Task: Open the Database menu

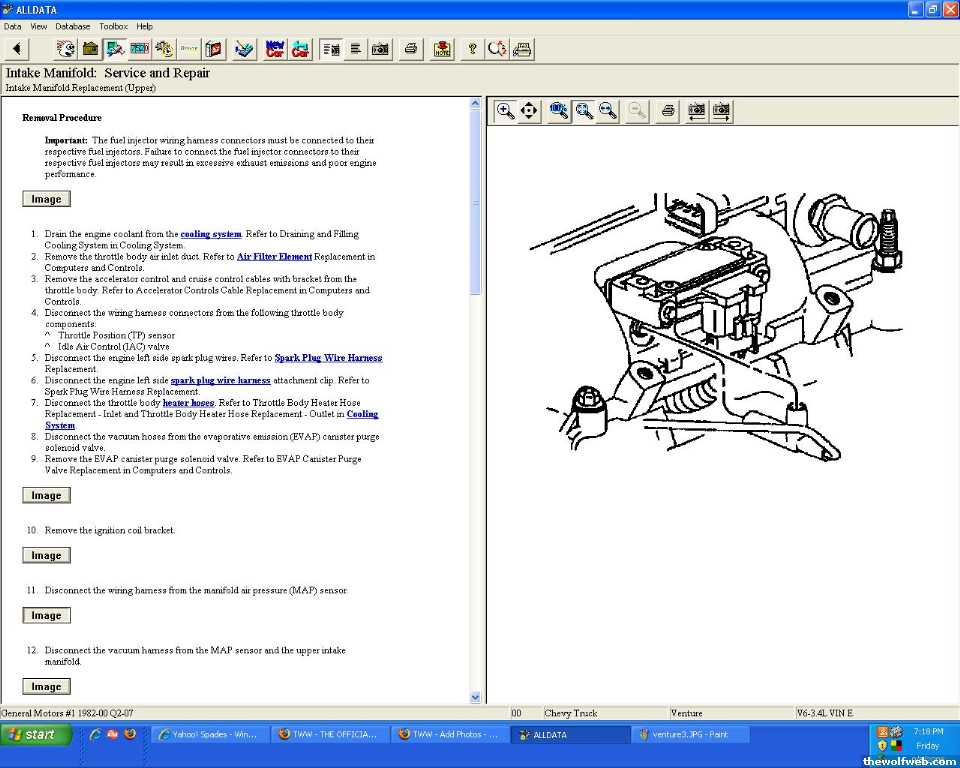Action: tap(72, 26)
